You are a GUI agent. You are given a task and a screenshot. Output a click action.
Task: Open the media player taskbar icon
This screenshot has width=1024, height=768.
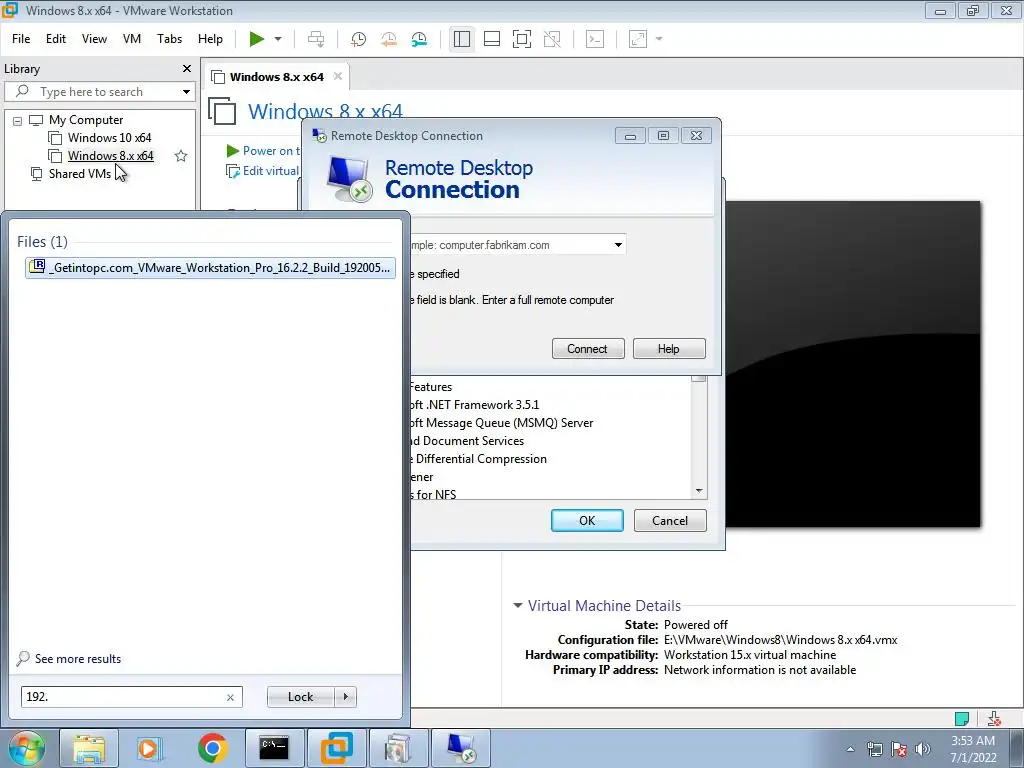coord(149,748)
